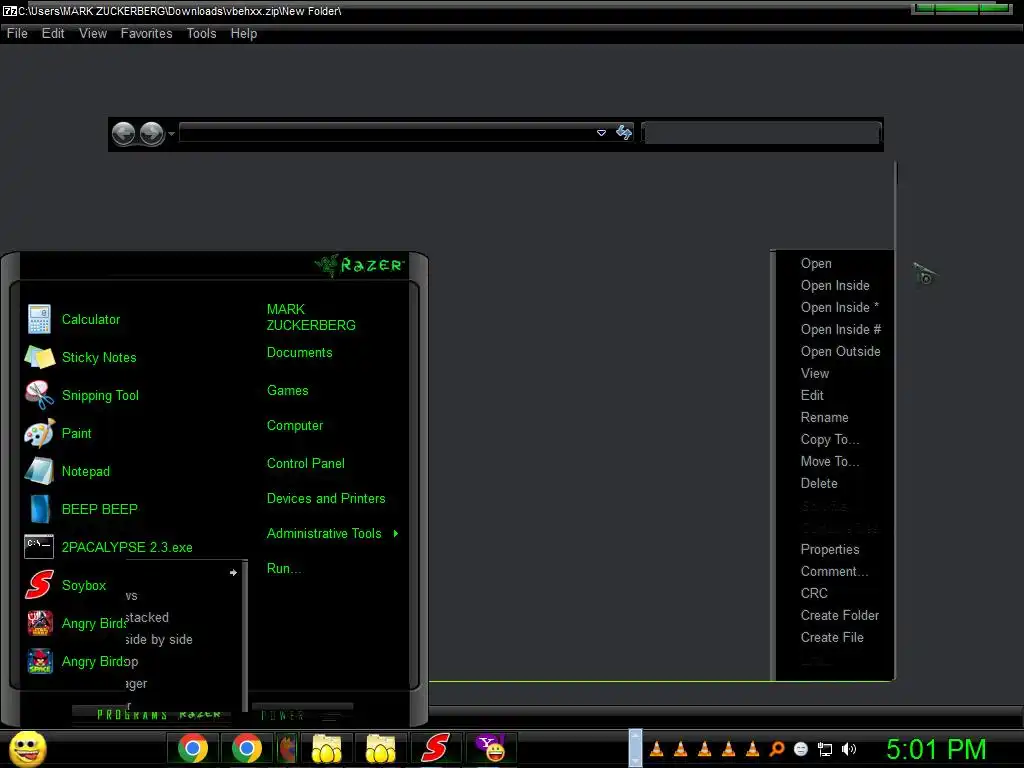1024x768 pixels.
Task: Open Properties from the context menu
Action: pos(830,549)
